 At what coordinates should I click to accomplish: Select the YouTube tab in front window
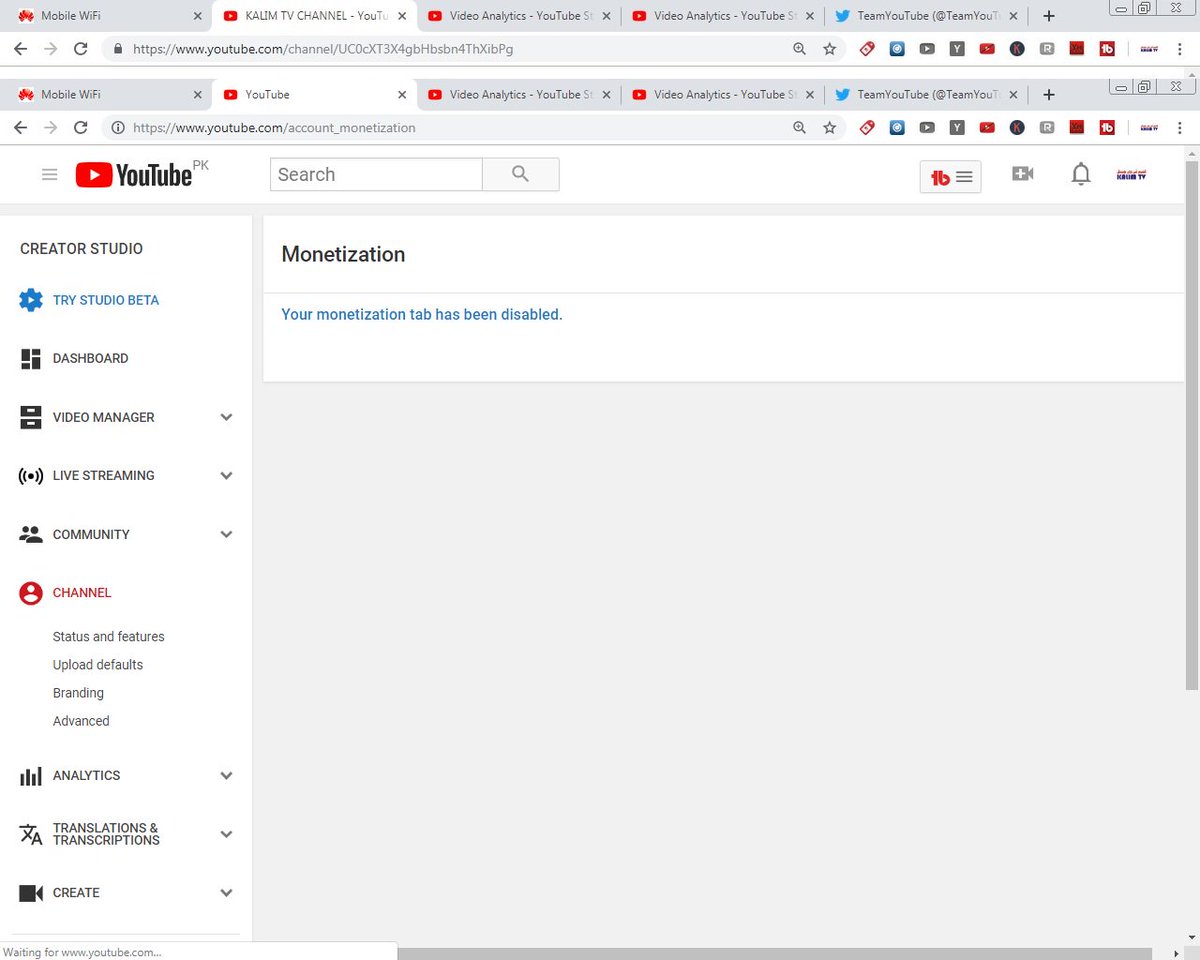point(314,95)
